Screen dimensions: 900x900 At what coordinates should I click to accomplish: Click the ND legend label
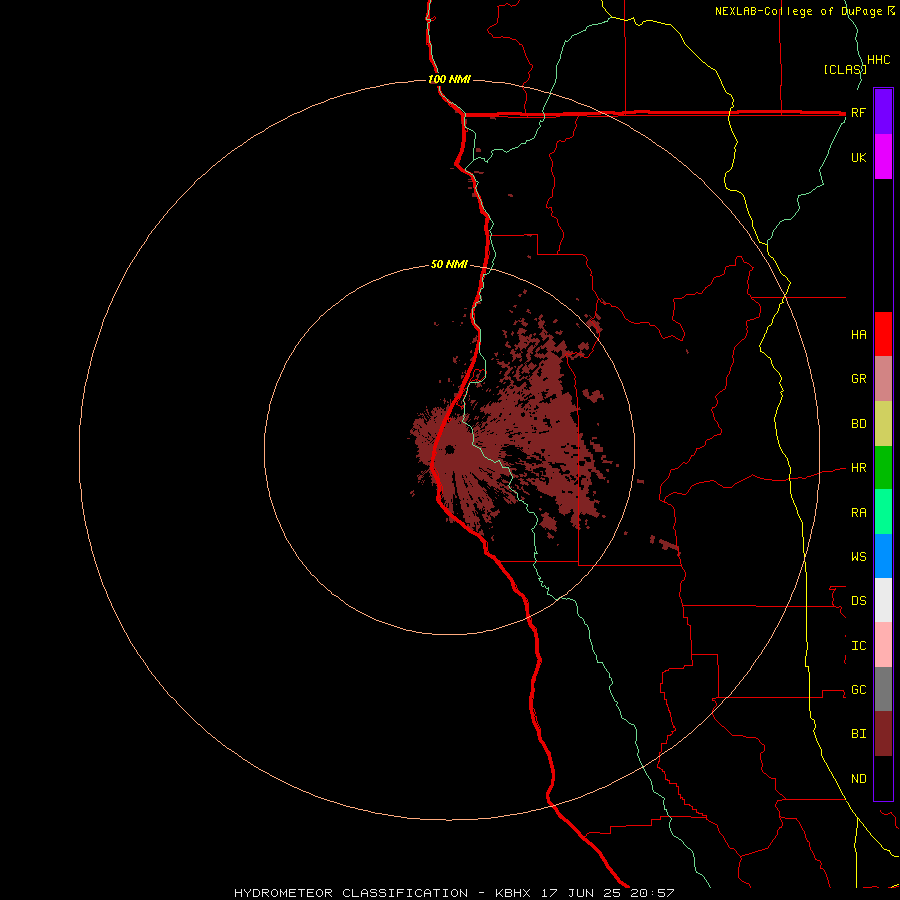(x=858, y=779)
